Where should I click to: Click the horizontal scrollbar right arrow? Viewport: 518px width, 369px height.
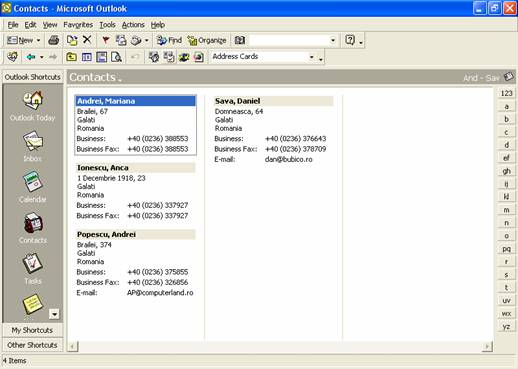(x=487, y=347)
